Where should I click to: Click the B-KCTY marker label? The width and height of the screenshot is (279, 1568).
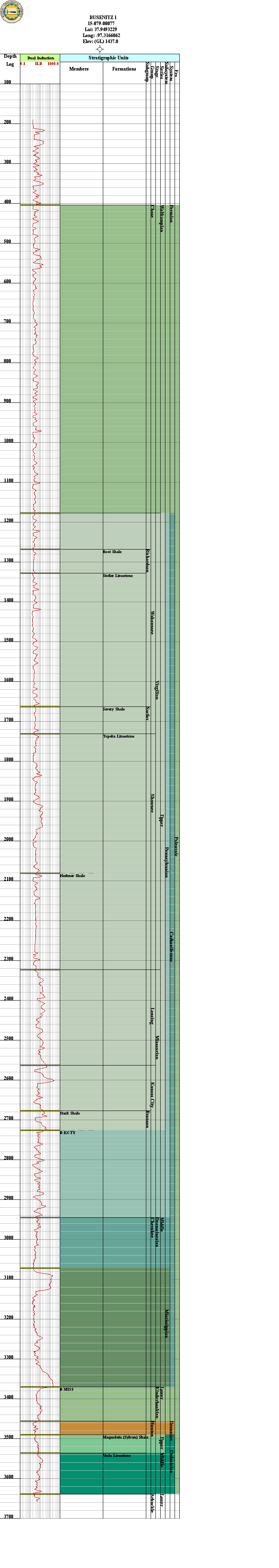pos(68,1133)
